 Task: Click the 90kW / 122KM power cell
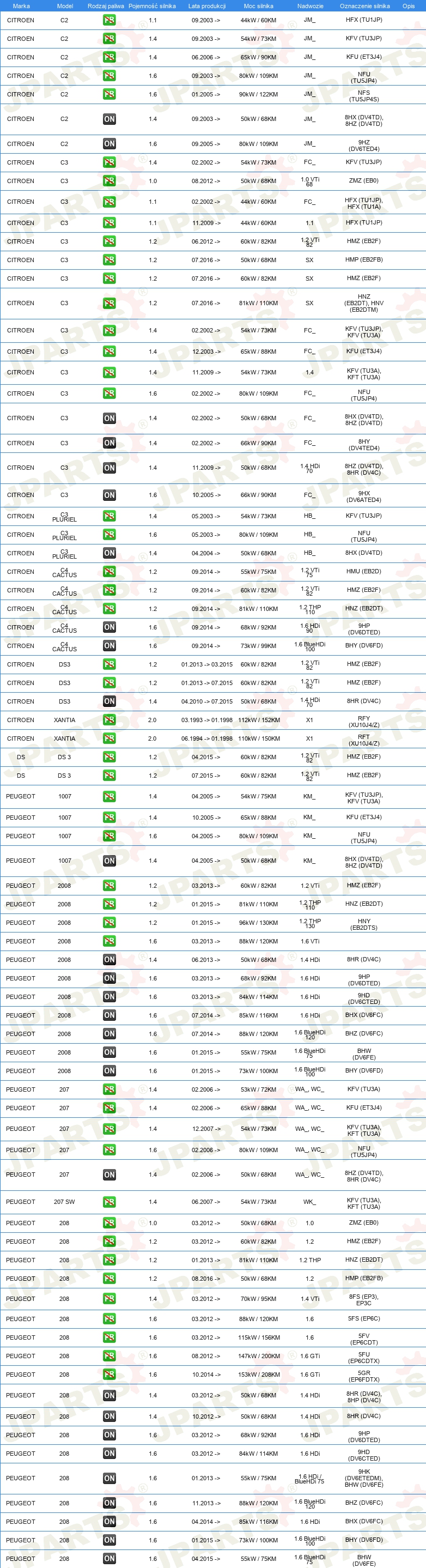click(259, 94)
